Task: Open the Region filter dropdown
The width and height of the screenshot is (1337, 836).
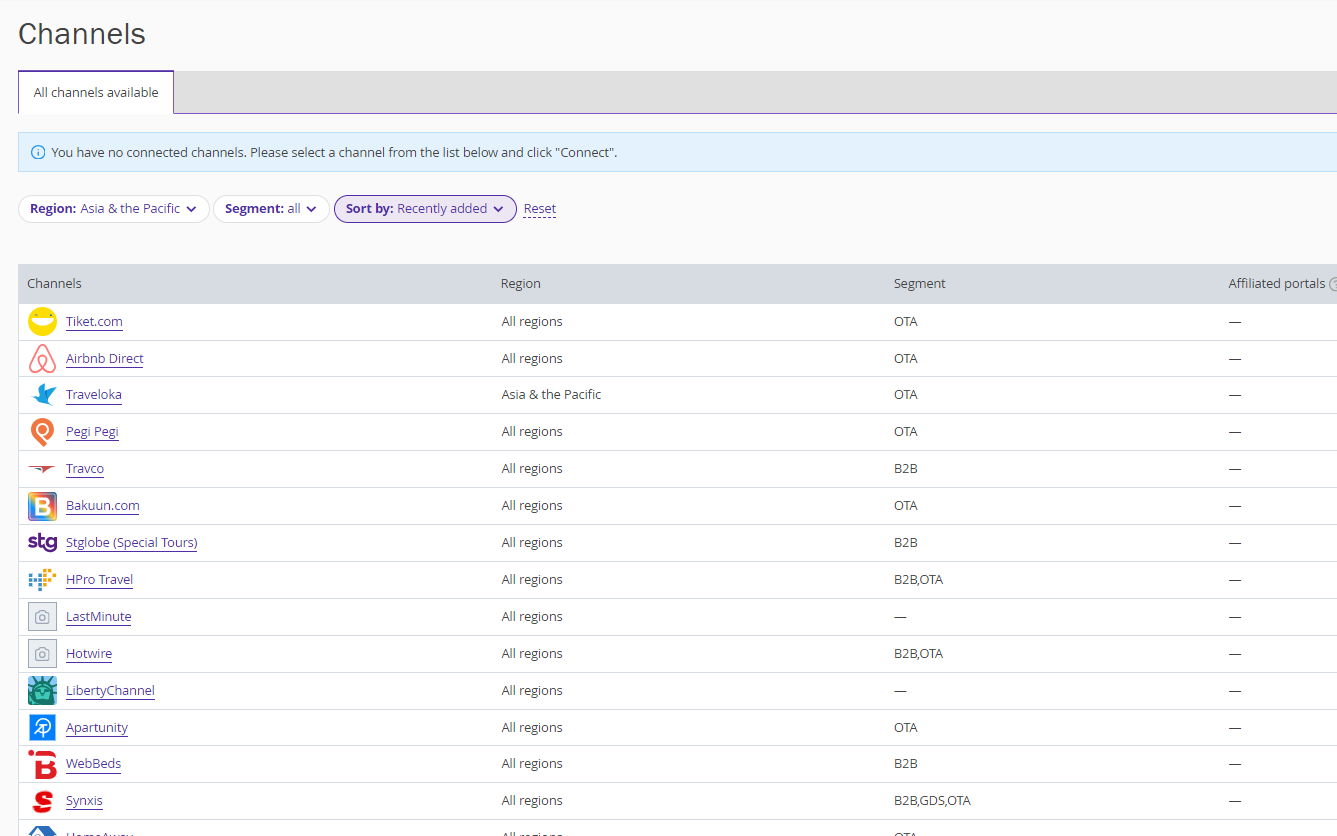Action: point(113,209)
